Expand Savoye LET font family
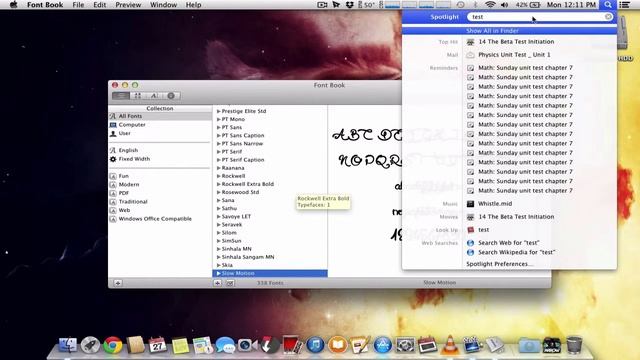The image size is (640, 360). coord(218,216)
